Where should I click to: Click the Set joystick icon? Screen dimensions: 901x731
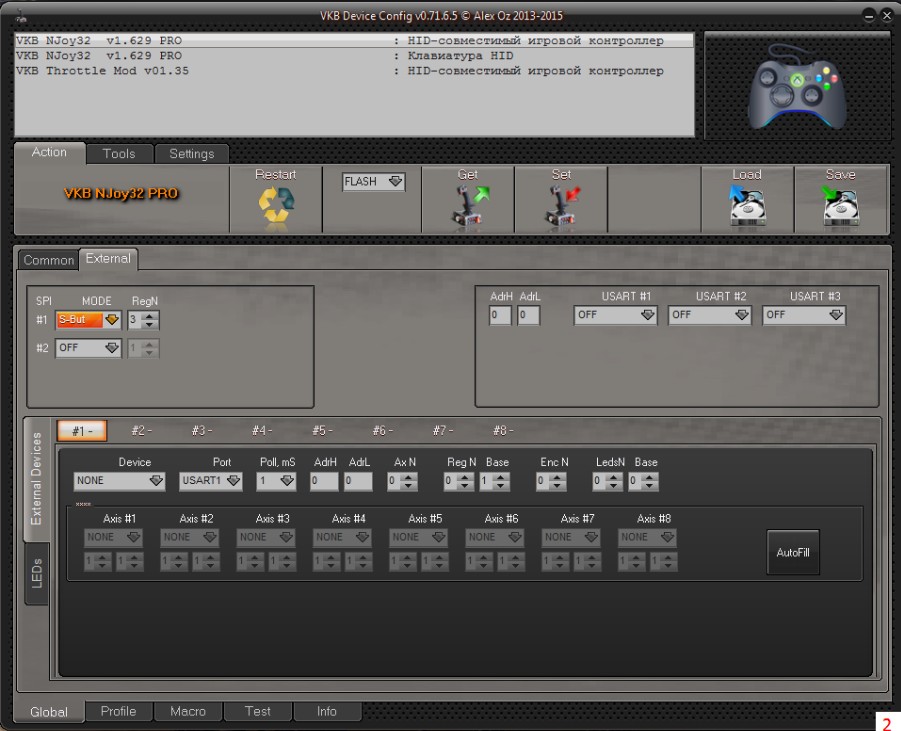click(x=562, y=205)
